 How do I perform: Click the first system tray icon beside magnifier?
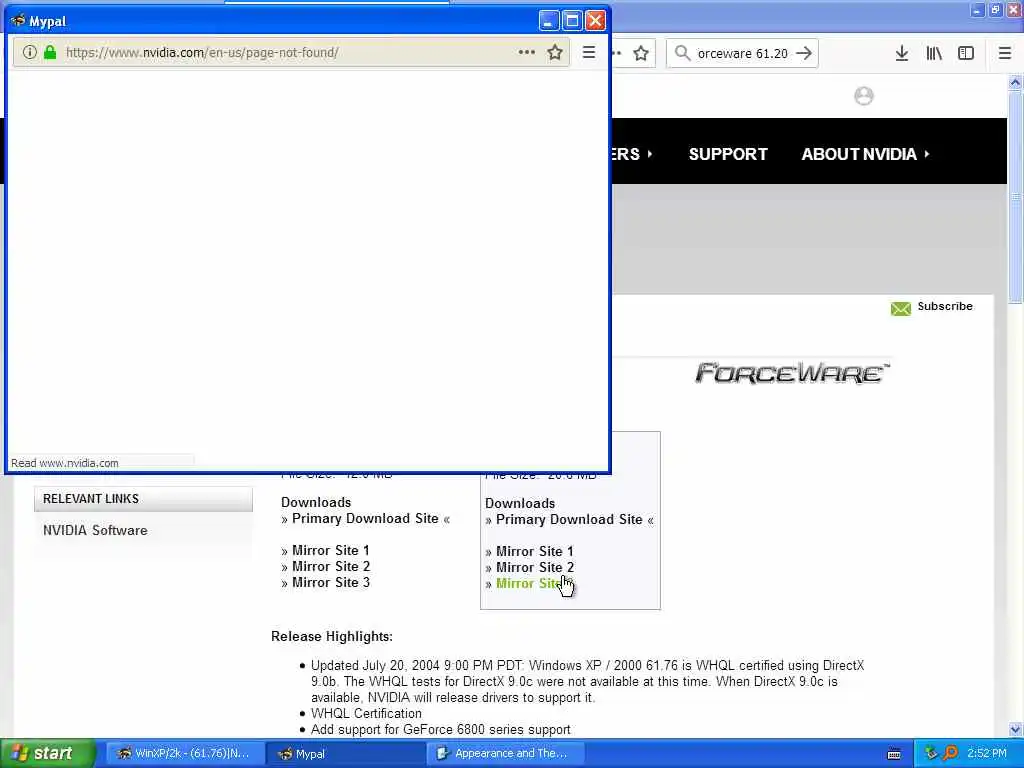[x=931, y=753]
